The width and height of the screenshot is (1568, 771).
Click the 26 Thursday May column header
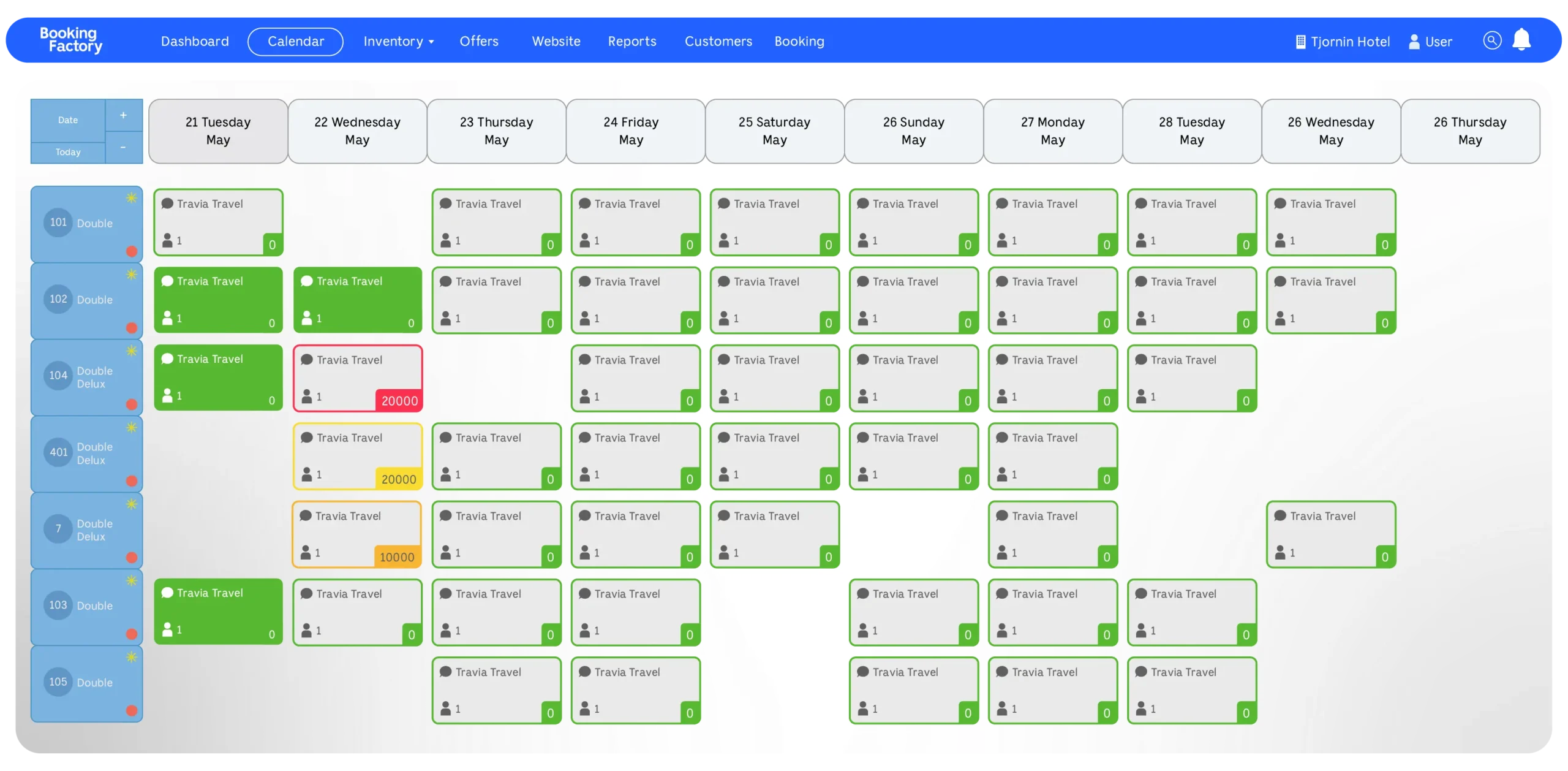coord(1470,131)
